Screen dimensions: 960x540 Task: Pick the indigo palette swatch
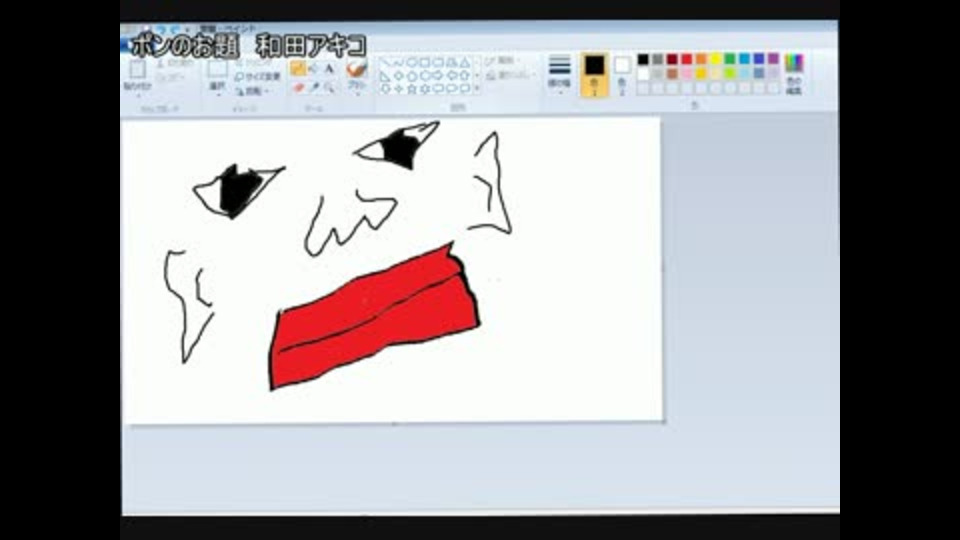point(759,59)
